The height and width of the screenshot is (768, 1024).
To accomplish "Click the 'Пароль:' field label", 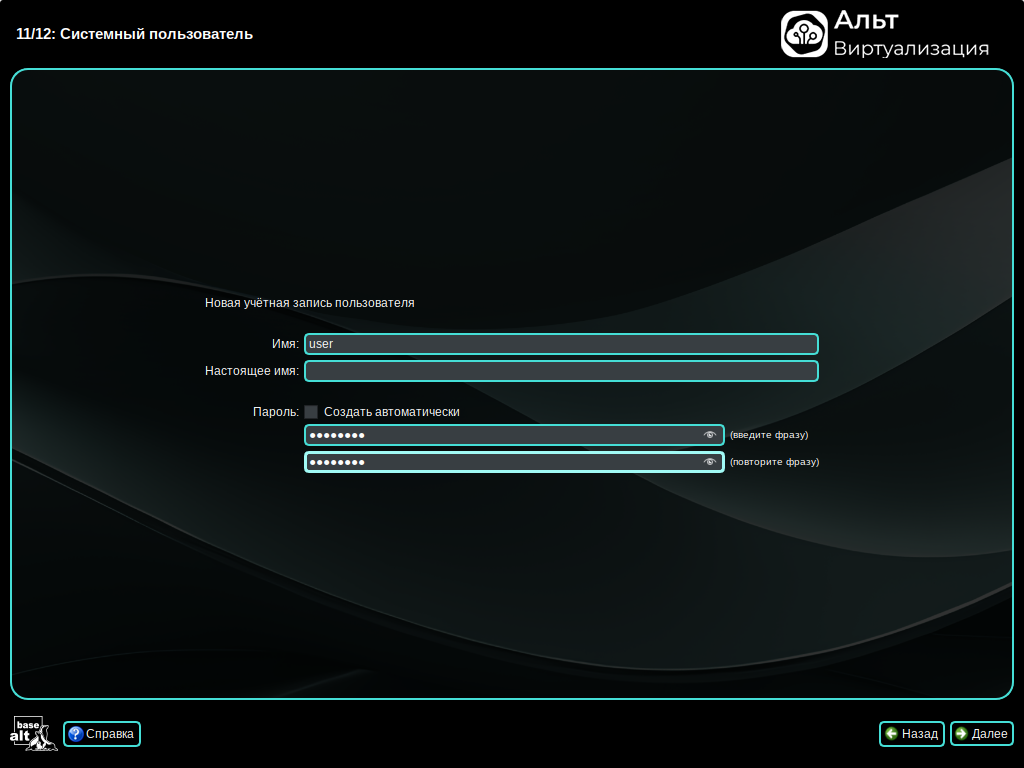I will pyautogui.click(x=276, y=412).
